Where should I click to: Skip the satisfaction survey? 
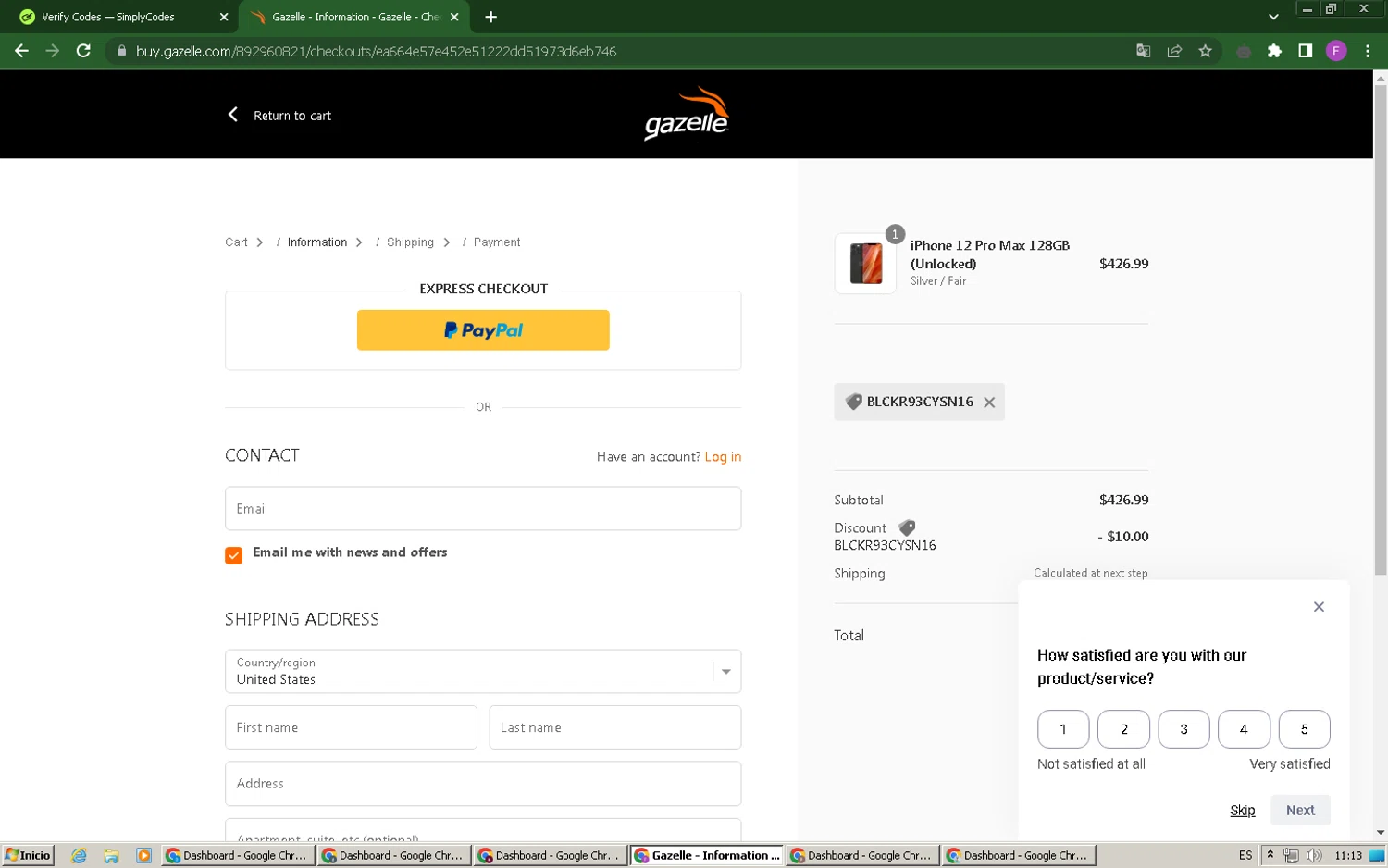[1242, 811]
